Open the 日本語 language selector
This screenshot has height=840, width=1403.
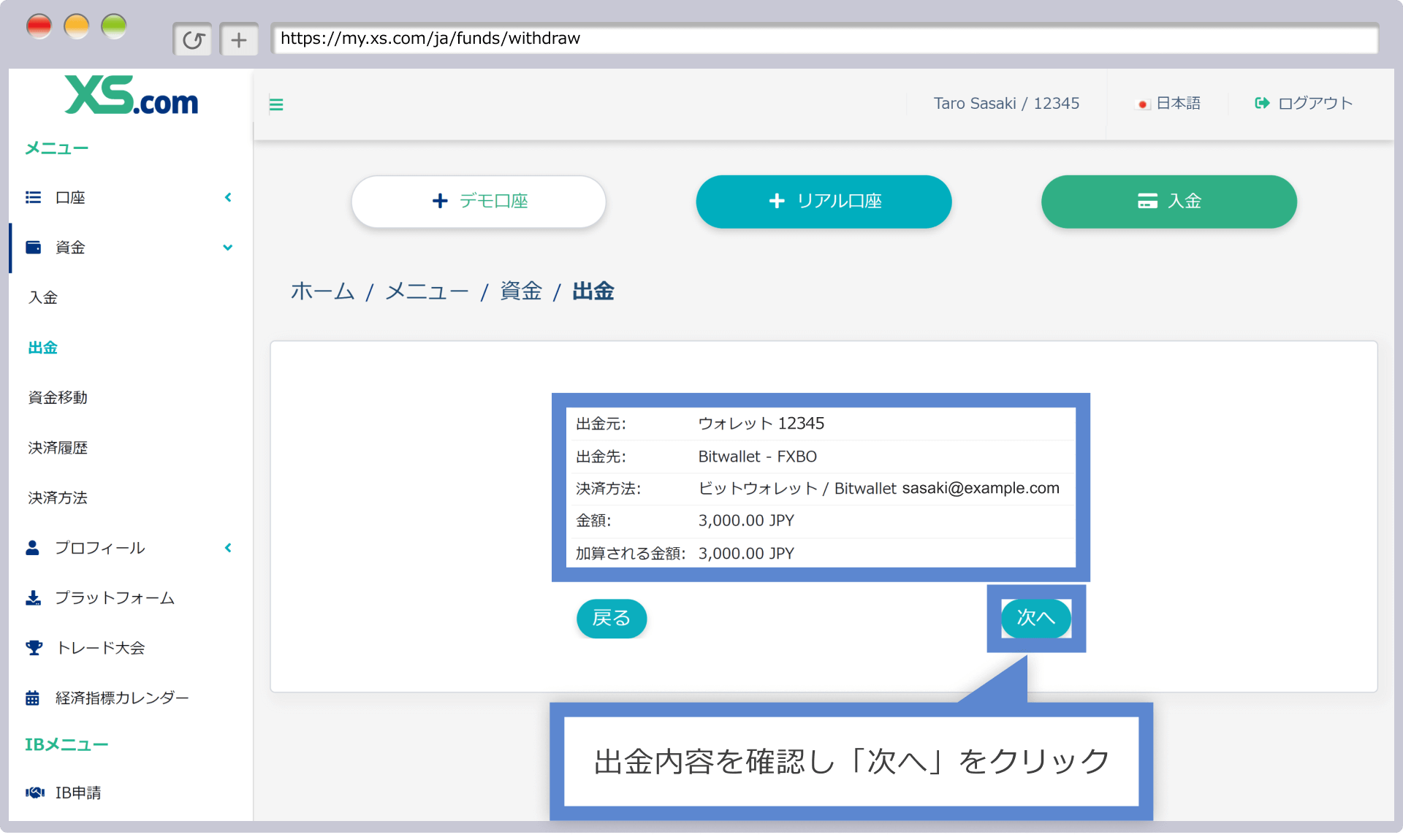tap(1169, 103)
